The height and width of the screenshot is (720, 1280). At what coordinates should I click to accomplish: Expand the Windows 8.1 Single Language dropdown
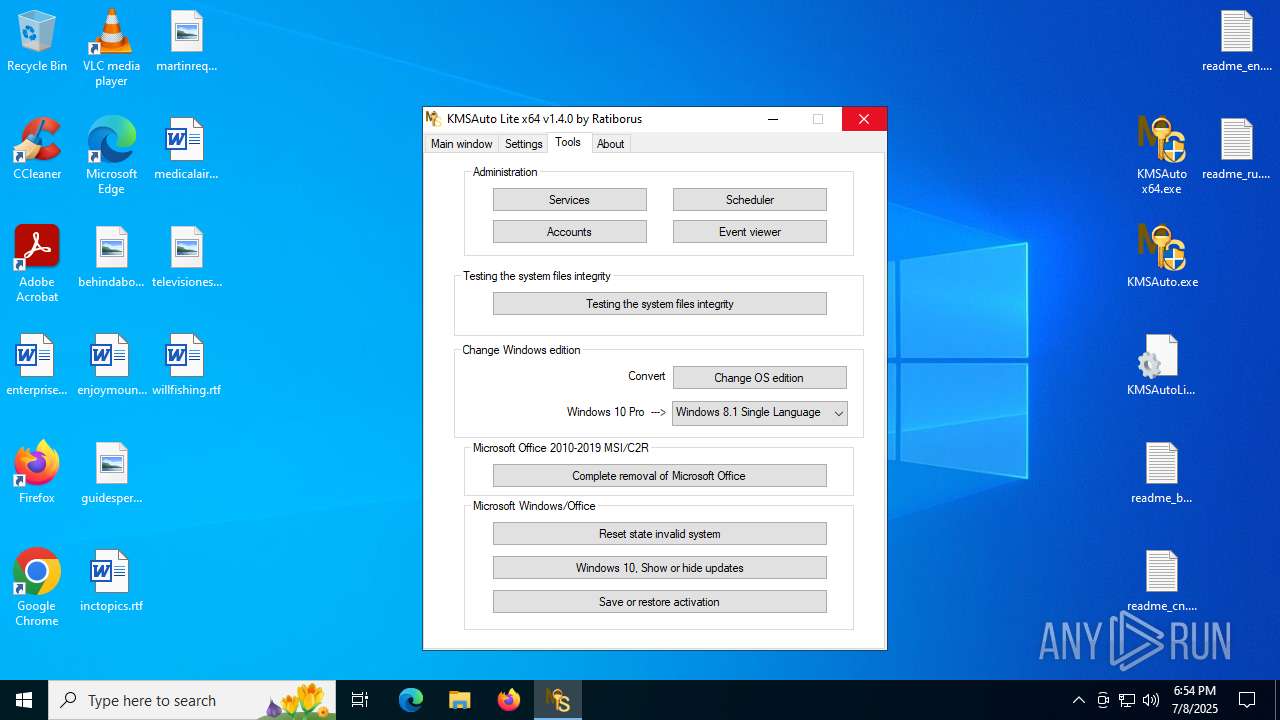[759, 413]
